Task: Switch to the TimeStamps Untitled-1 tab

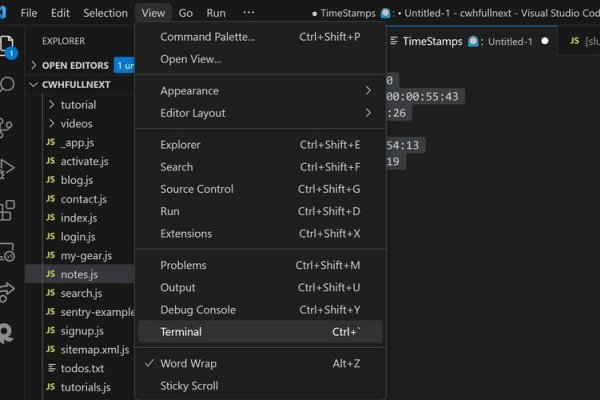Action: coord(471,41)
